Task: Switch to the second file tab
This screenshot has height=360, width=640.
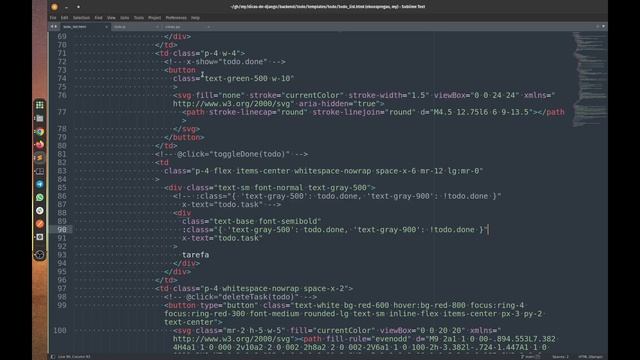Action: (136, 27)
